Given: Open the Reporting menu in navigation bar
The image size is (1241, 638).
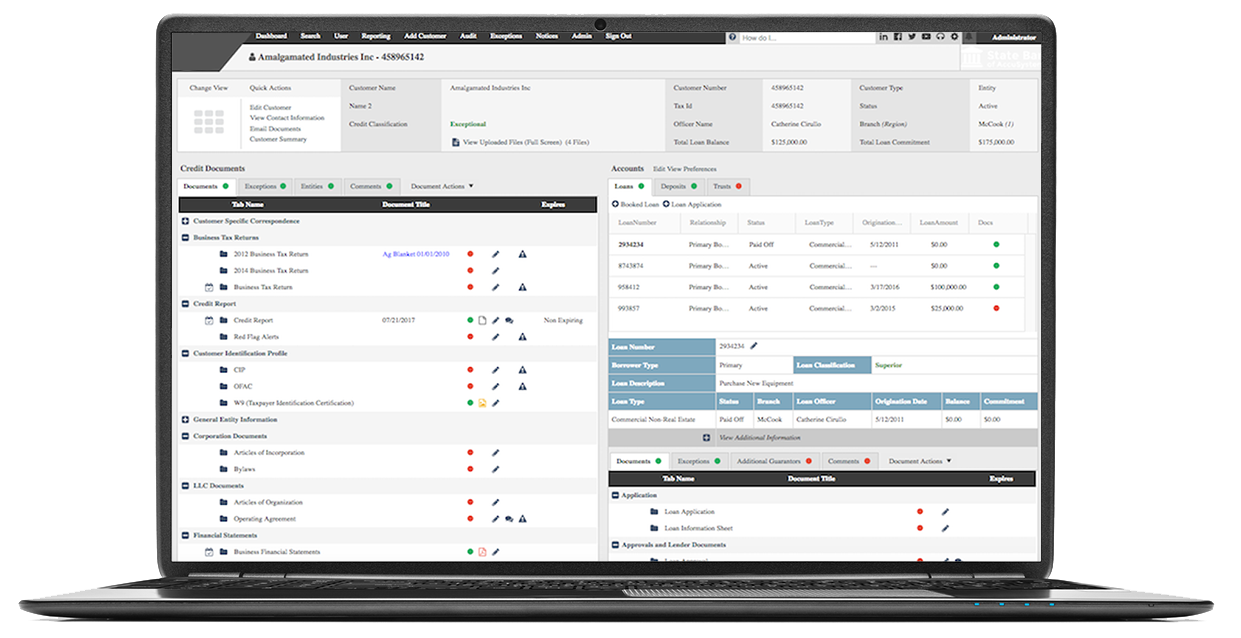Looking at the screenshot, I should pyautogui.click(x=376, y=36).
